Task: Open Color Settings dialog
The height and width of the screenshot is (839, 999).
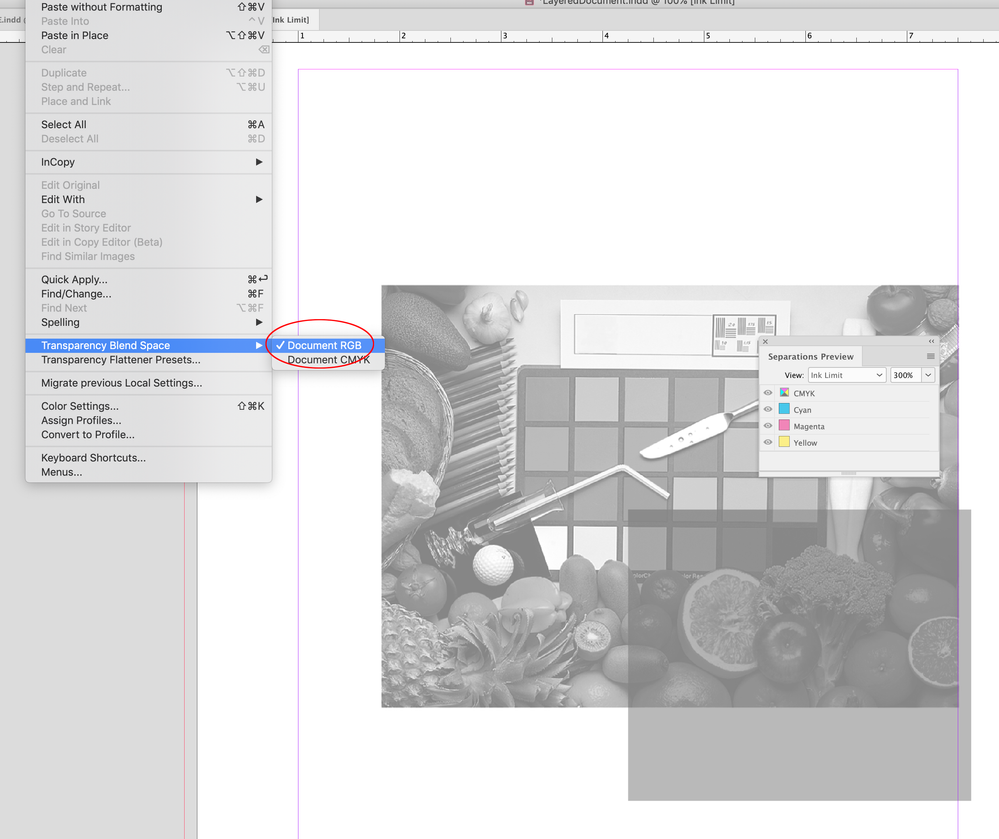Action: point(148,406)
